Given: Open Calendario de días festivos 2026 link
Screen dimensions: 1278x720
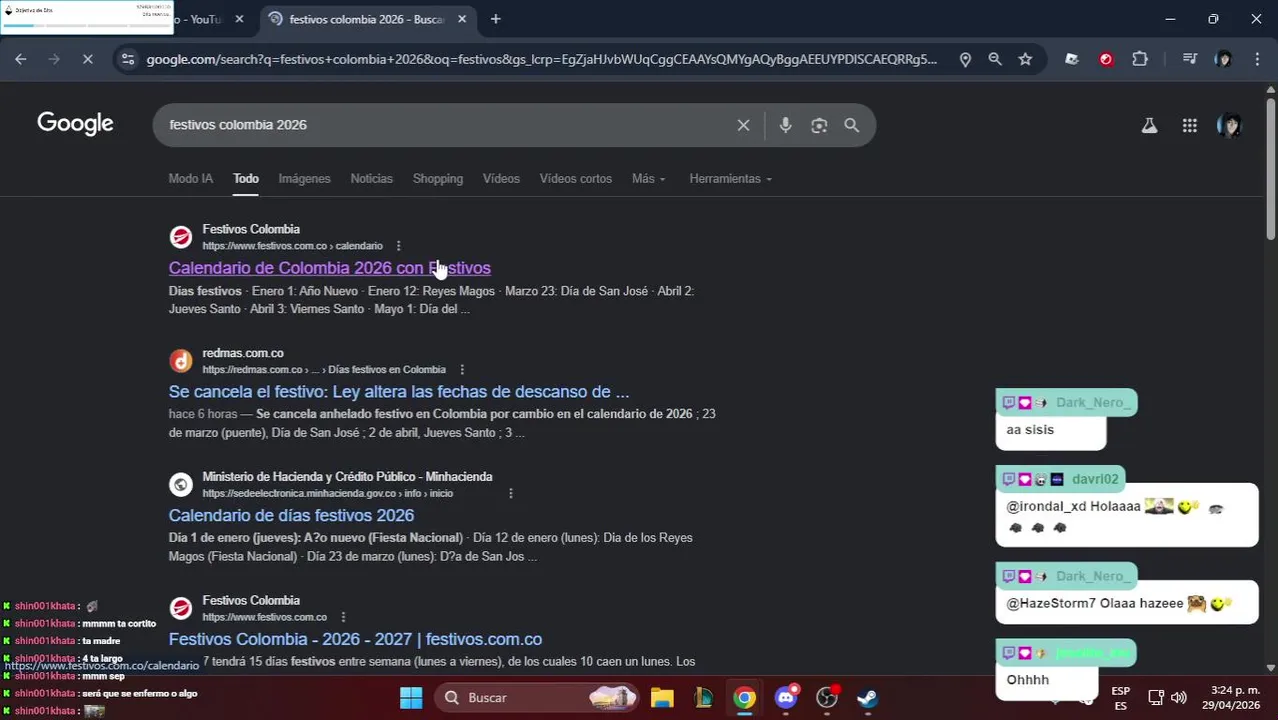Looking at the screenshot, I should [291, 515].
